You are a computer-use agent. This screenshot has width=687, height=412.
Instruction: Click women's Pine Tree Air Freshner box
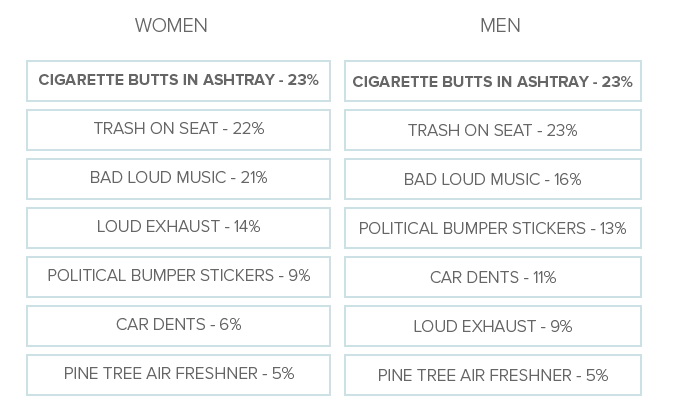coord(178,374)
